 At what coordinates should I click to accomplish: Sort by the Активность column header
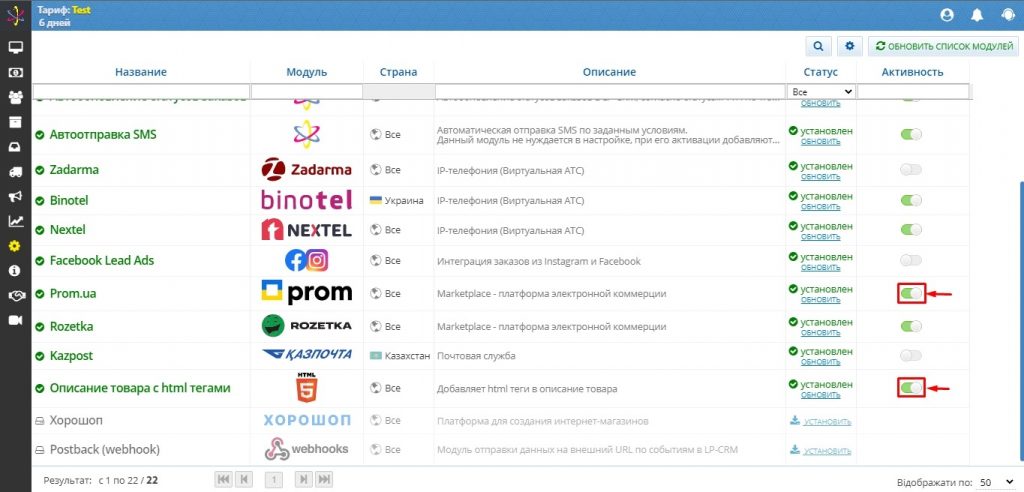[912, 72]
